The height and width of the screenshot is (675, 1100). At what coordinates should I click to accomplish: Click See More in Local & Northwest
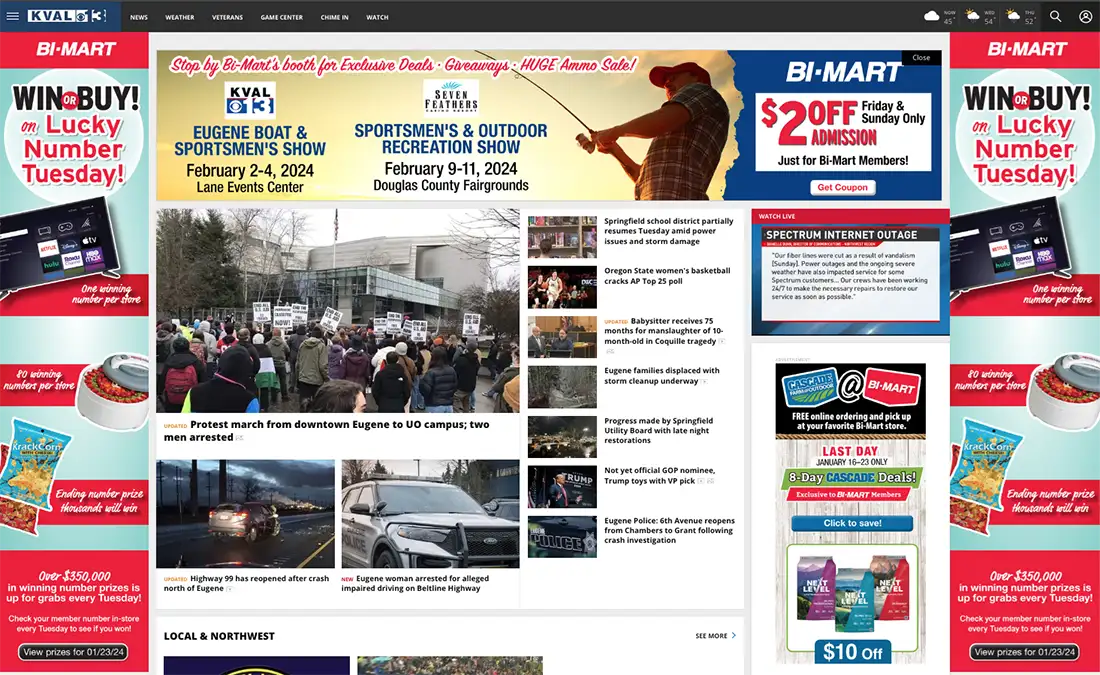click(x=715, y=636)
